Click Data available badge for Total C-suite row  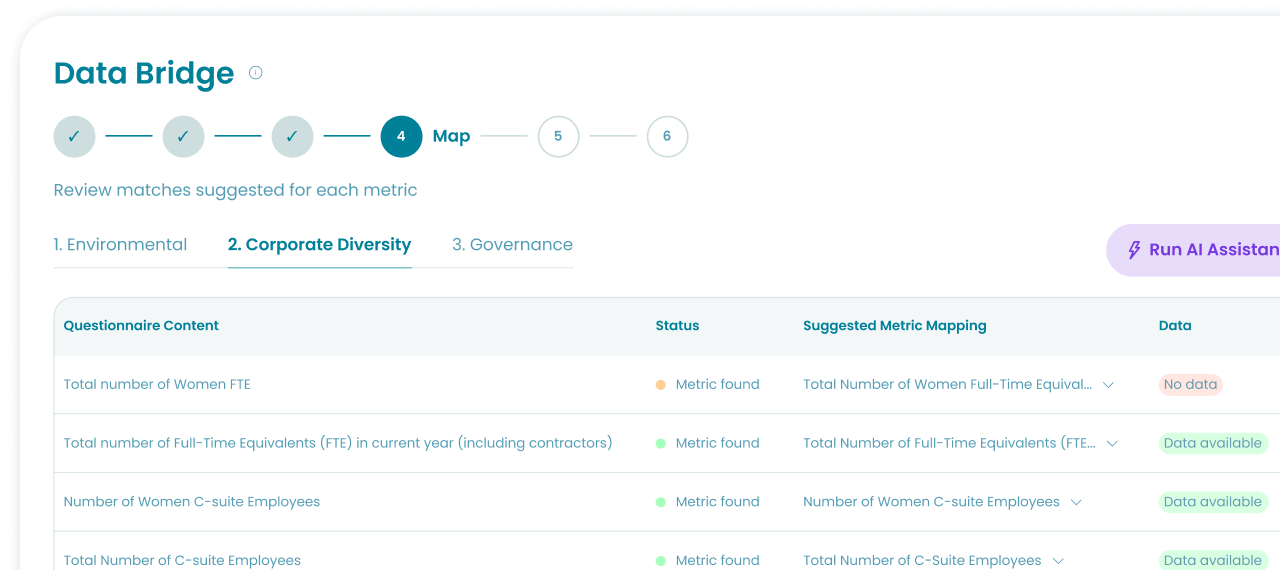point(1213,560)
